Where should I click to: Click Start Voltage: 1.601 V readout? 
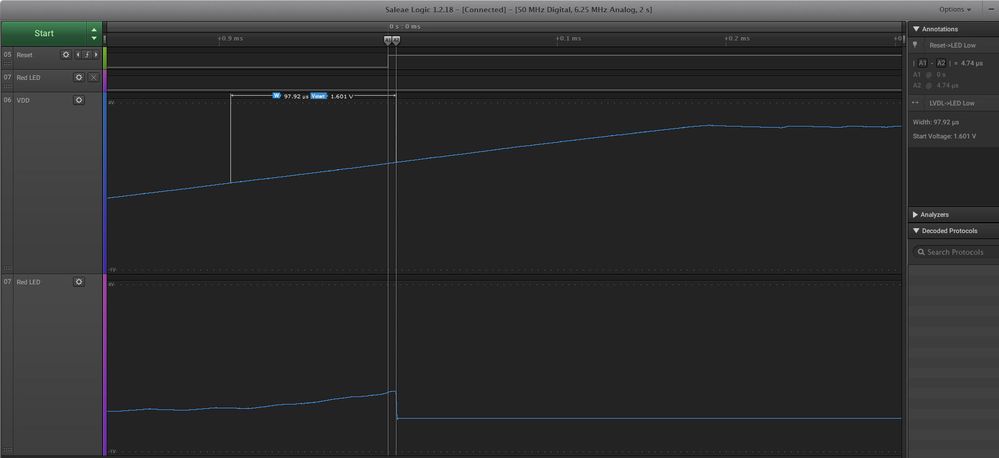(944, 136)
